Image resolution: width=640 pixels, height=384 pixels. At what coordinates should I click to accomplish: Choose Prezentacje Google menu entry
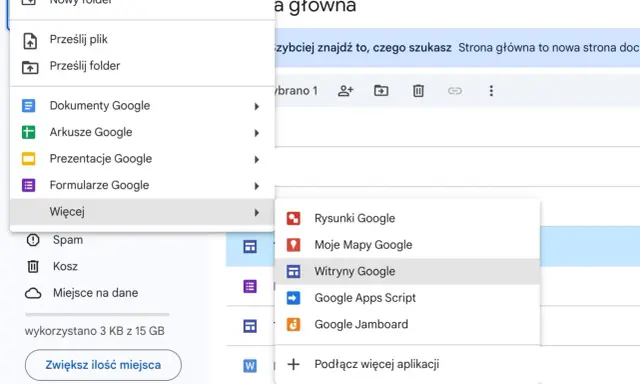[142, 159]
